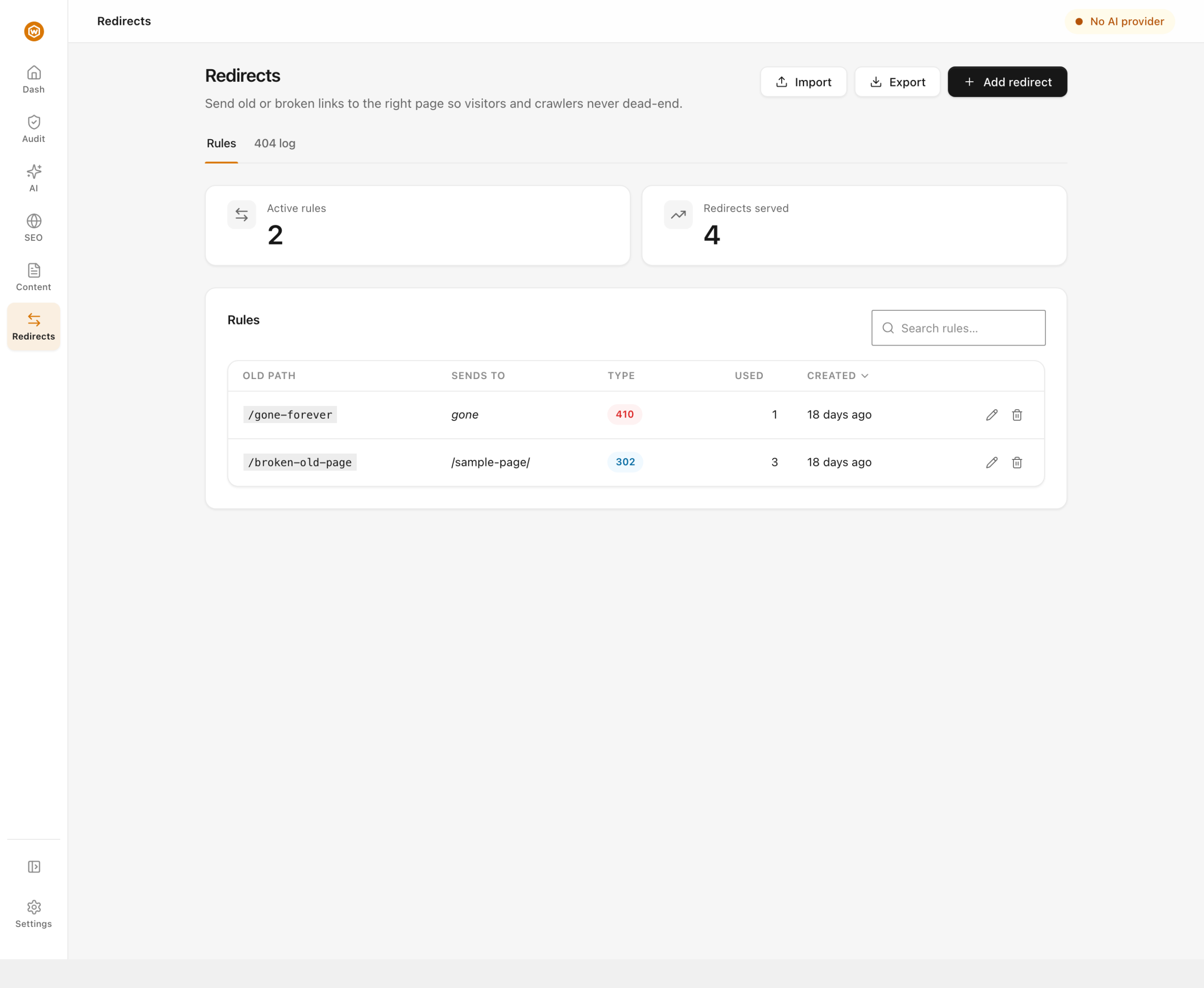Viewport: 1204px width, 988px height.
Task: Click the Export button
Action: tap(897, 82)
